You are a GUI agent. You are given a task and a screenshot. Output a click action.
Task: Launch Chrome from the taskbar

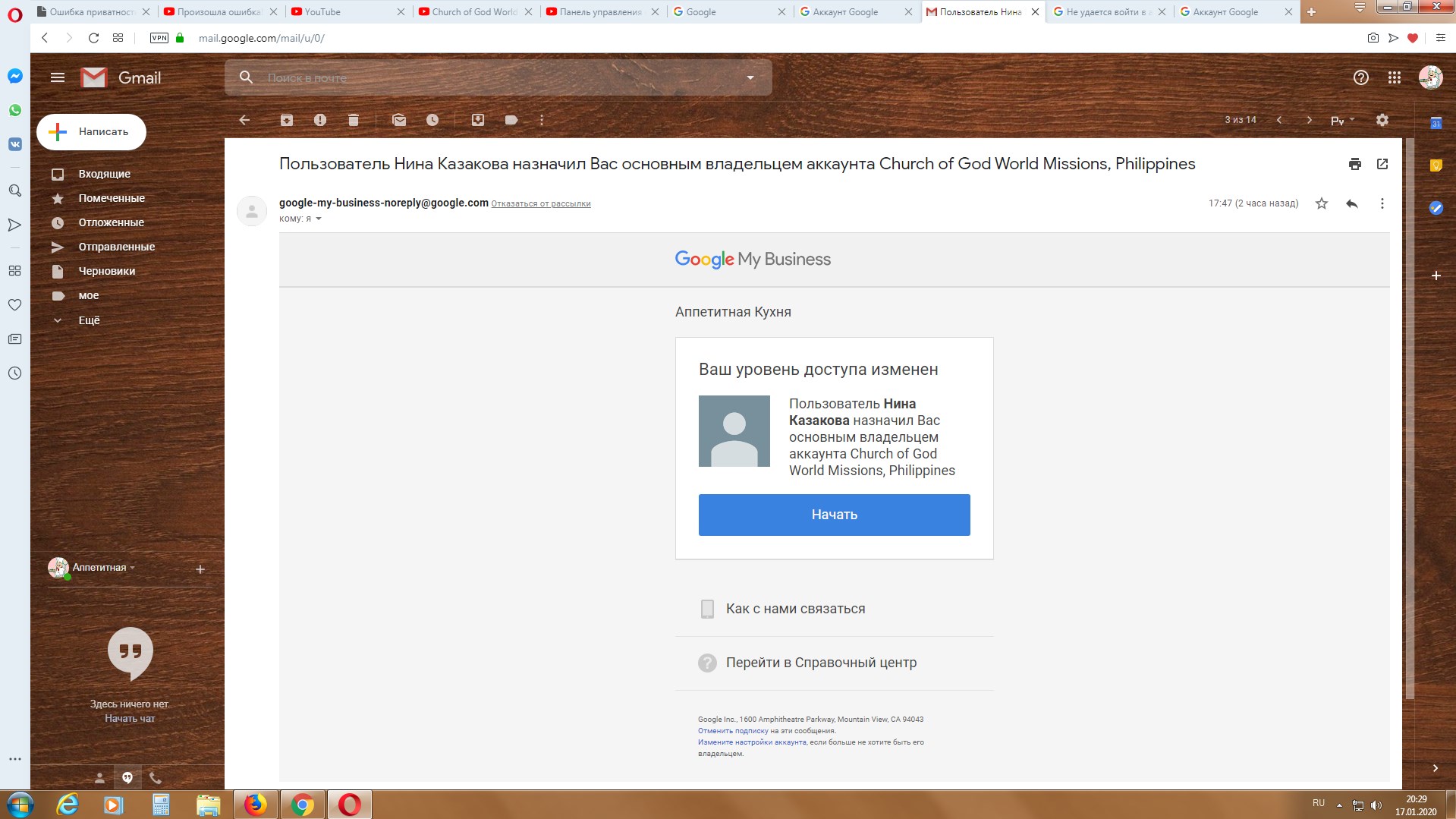click(302, 805)
